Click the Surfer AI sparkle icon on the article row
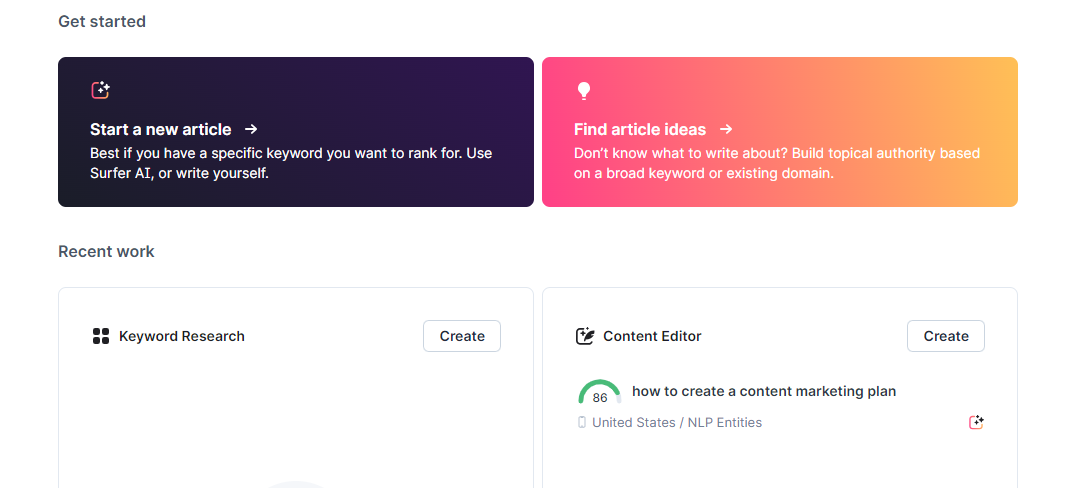The width and height of the screenshot is (1072, 488). click(x=976, y=422)
